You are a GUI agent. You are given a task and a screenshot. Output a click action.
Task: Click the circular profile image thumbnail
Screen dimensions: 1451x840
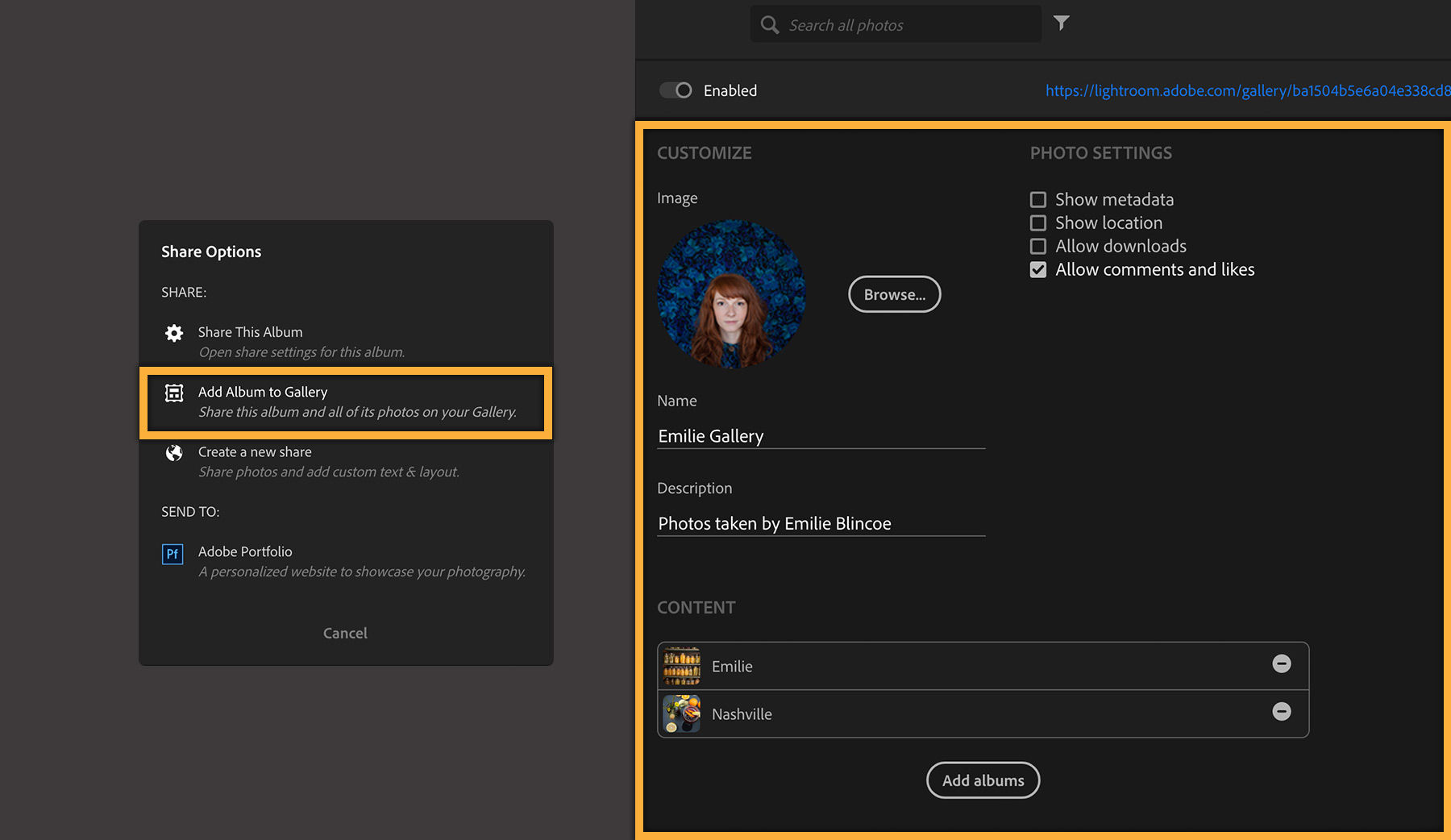point(730,295)
